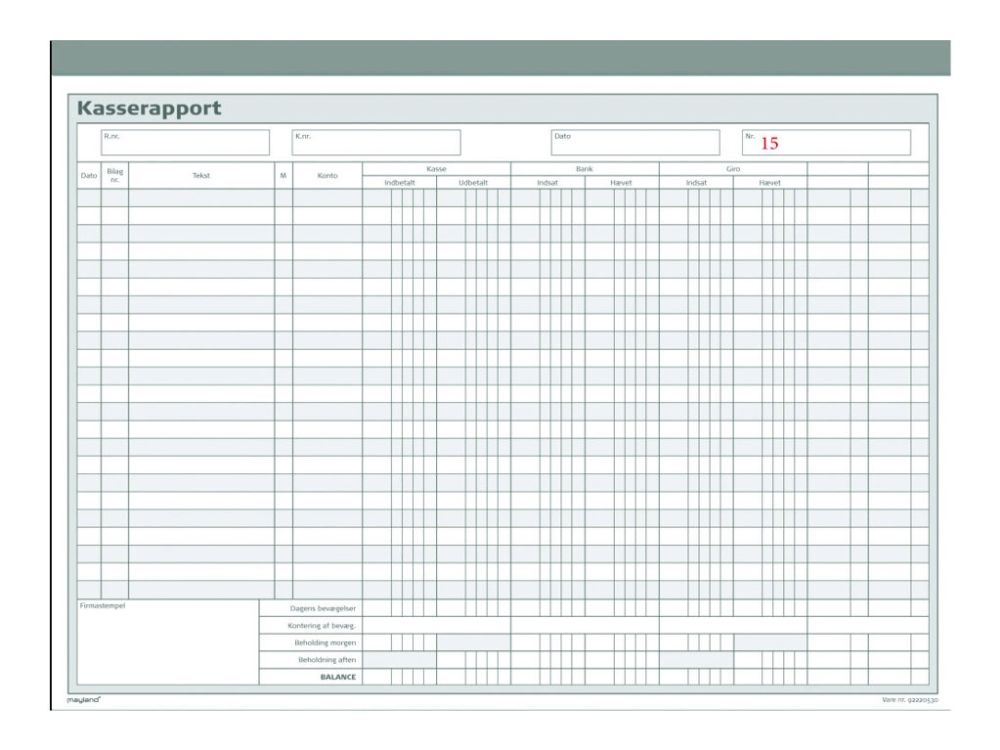Select the BALANCE row label
1000x750 pixels.
coord(338,677)
